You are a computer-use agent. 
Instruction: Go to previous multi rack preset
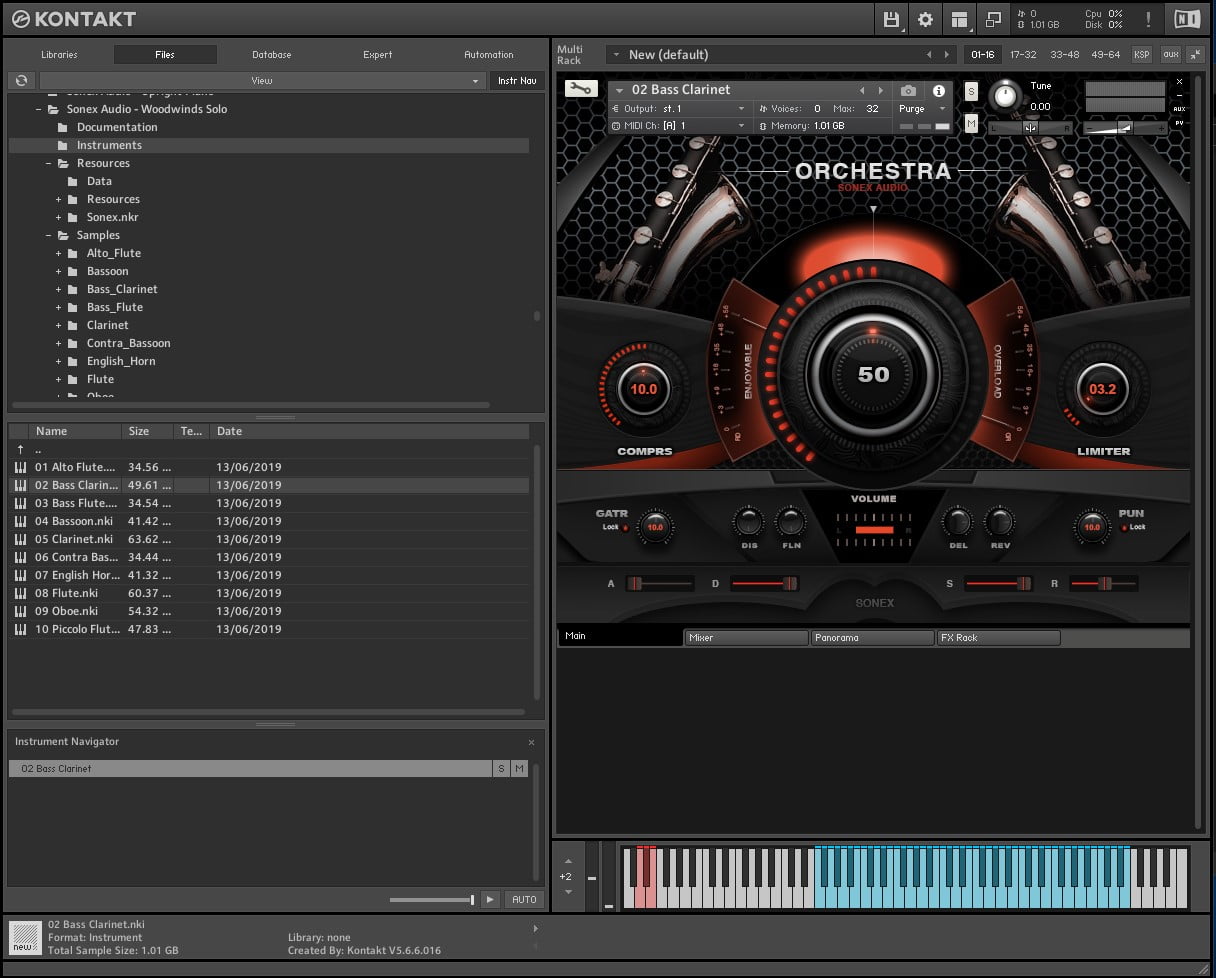(x=929, y=54)
